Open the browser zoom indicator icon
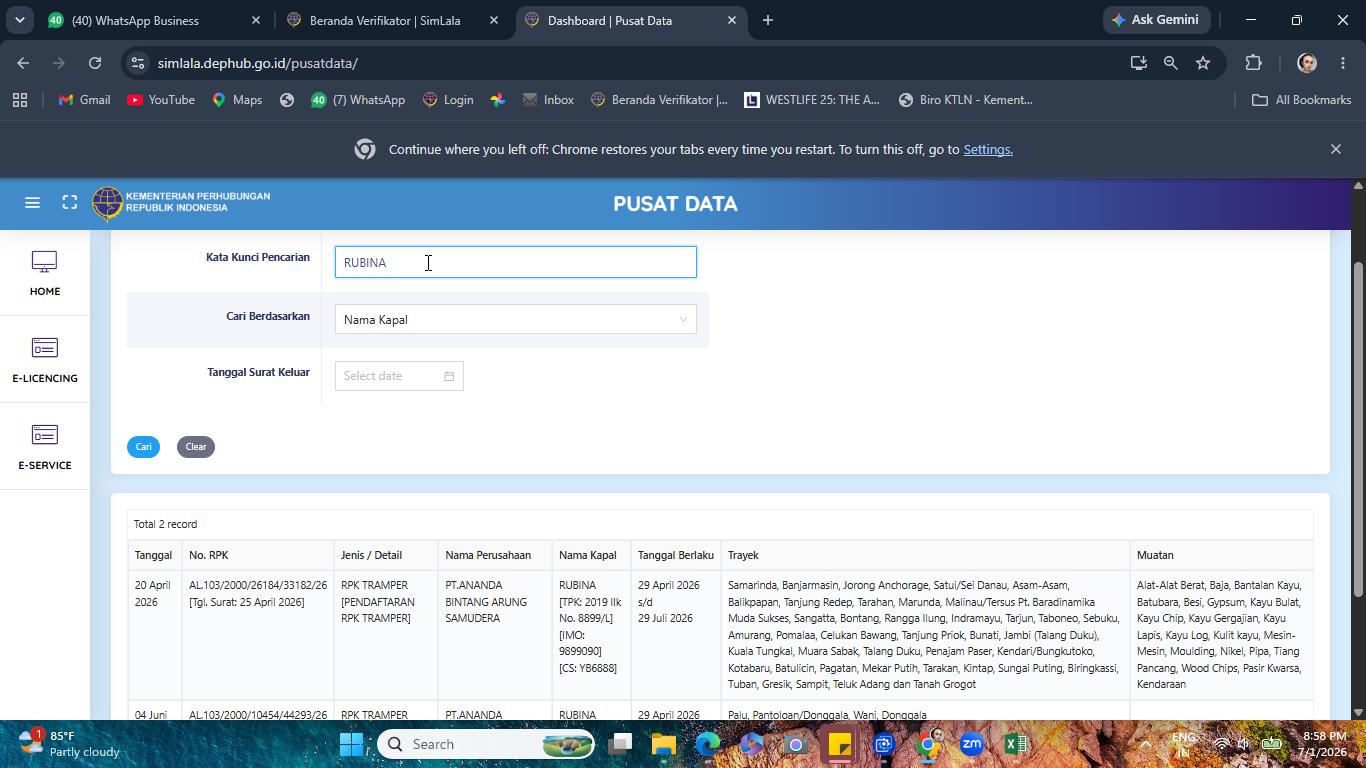This screenshot has height=768, width=1366. pos(1170,63)
